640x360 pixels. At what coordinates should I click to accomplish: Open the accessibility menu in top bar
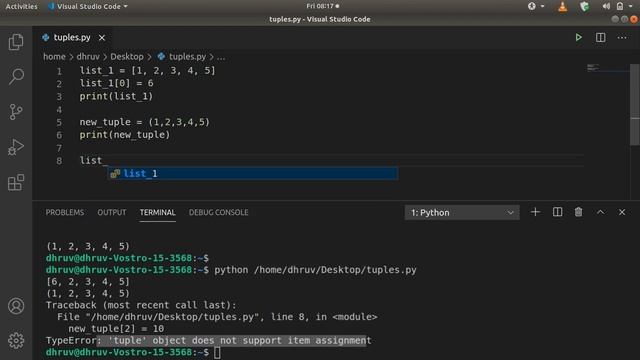[536, 6]
